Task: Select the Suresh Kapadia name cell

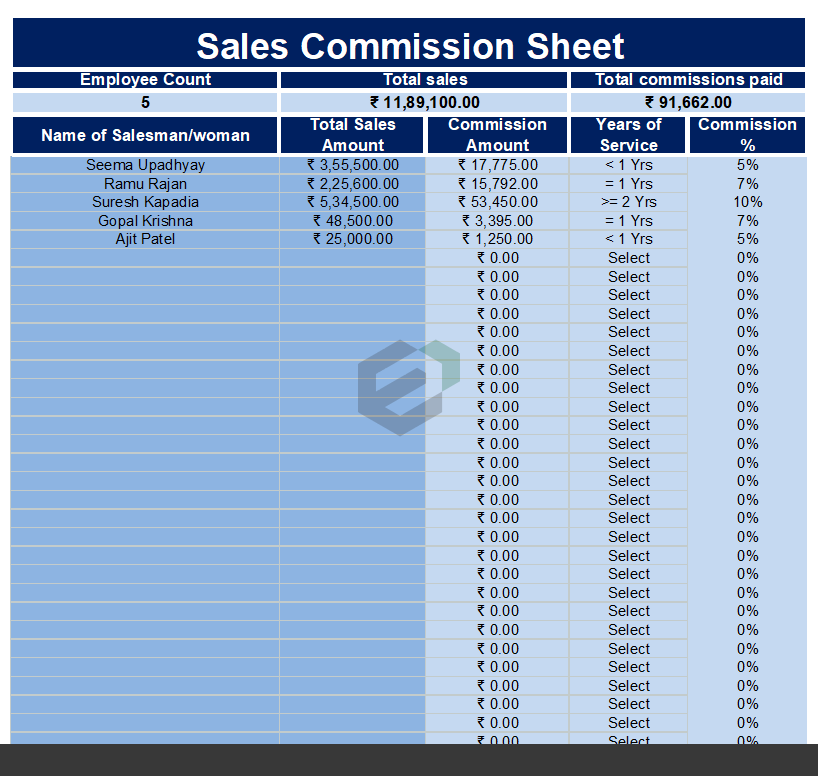Action: click(145, 202)
